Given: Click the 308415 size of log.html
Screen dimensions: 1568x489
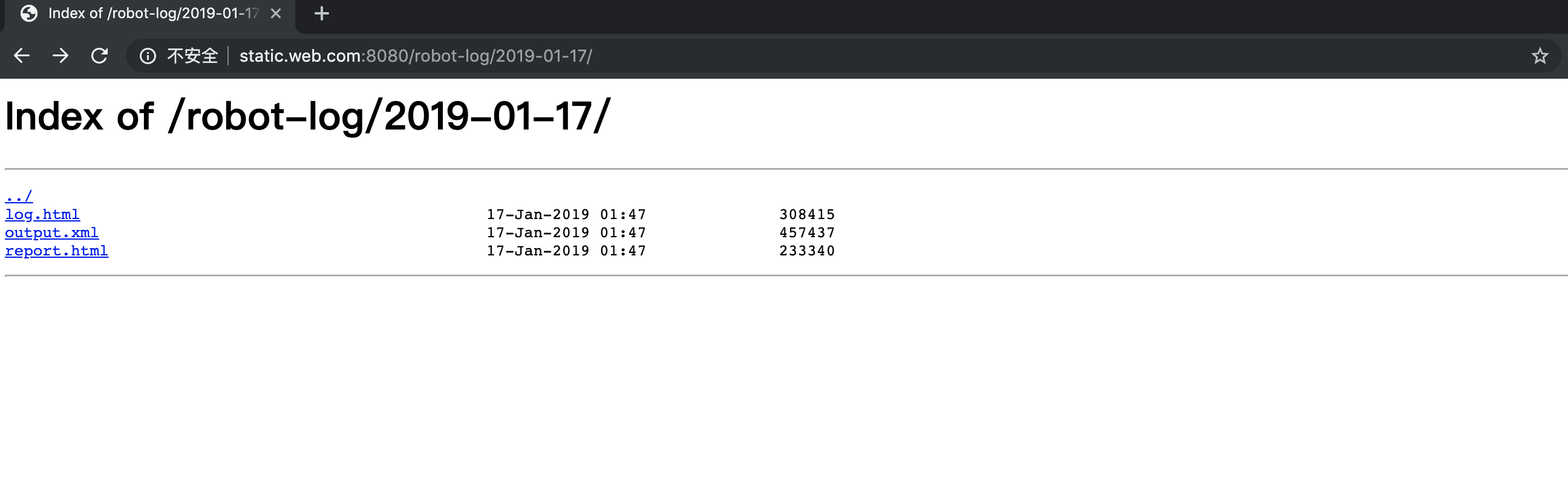Looking at the screenshot, I should [807, 214].
